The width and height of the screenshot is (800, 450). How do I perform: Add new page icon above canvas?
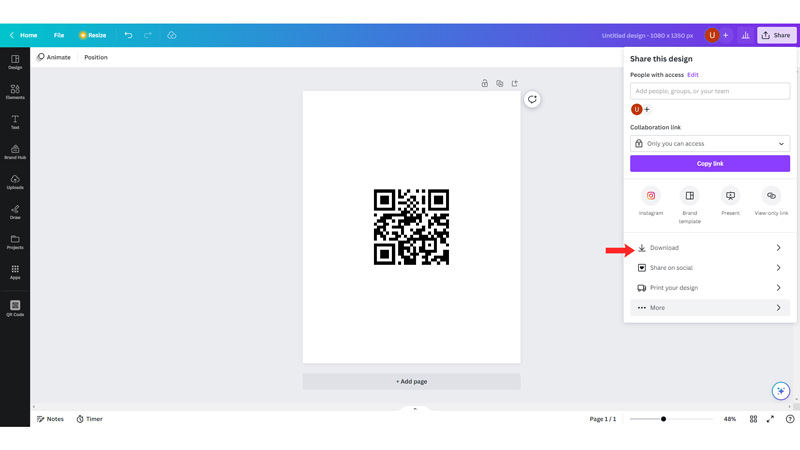[514, 83]
